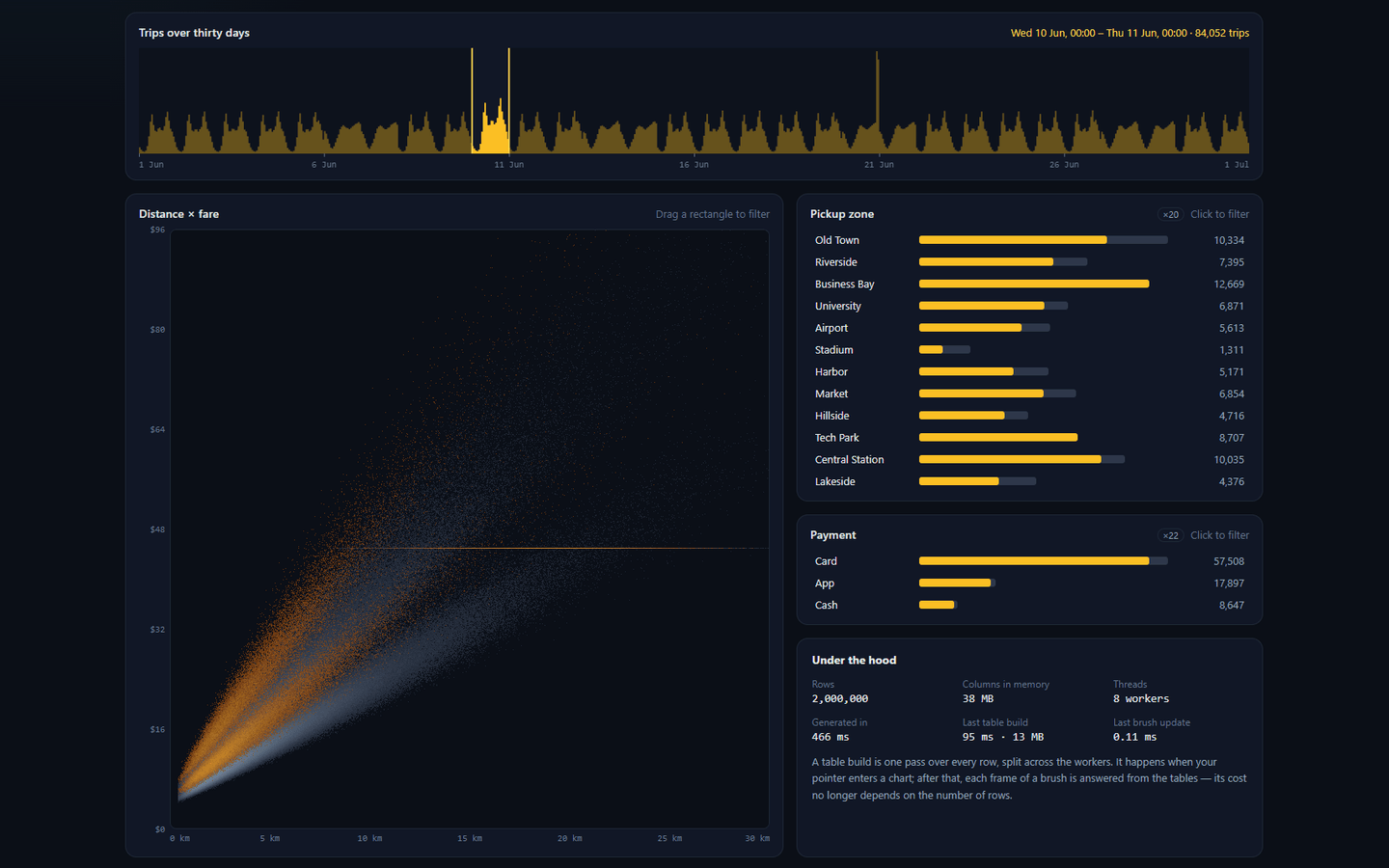Click the '12,669' Business Bay count
The height and width of the screenshot is (868, 1389).
click(x=1229, y=285)
